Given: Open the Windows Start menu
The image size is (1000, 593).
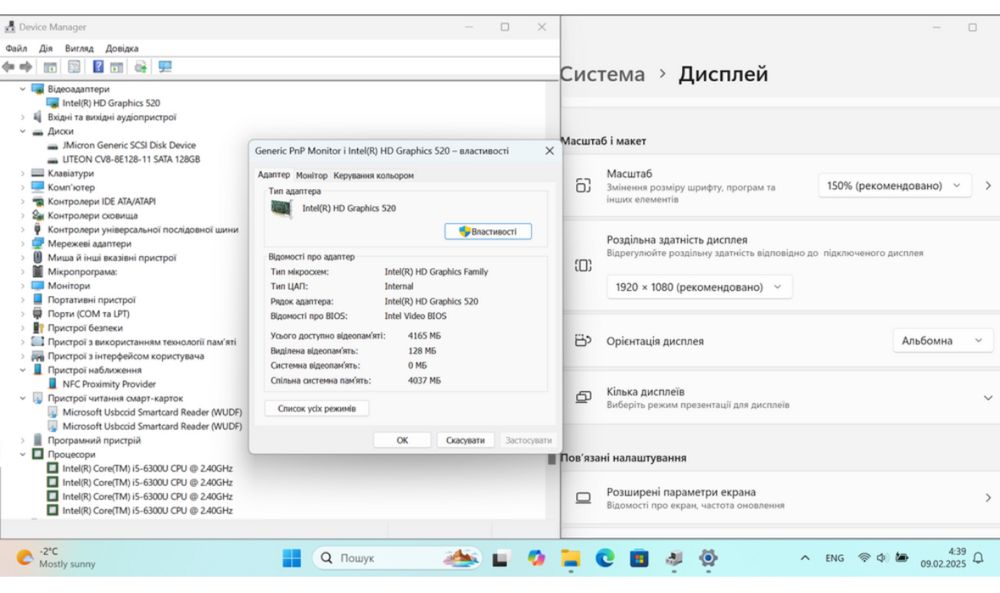Looking at the screenshot, I should [291, 558].
